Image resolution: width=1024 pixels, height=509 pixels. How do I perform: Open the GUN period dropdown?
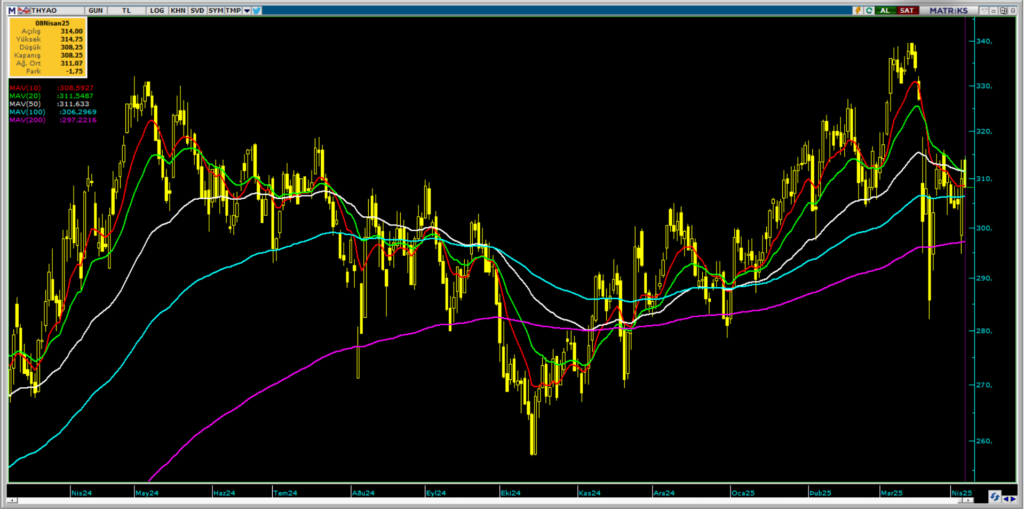(95, 9)
